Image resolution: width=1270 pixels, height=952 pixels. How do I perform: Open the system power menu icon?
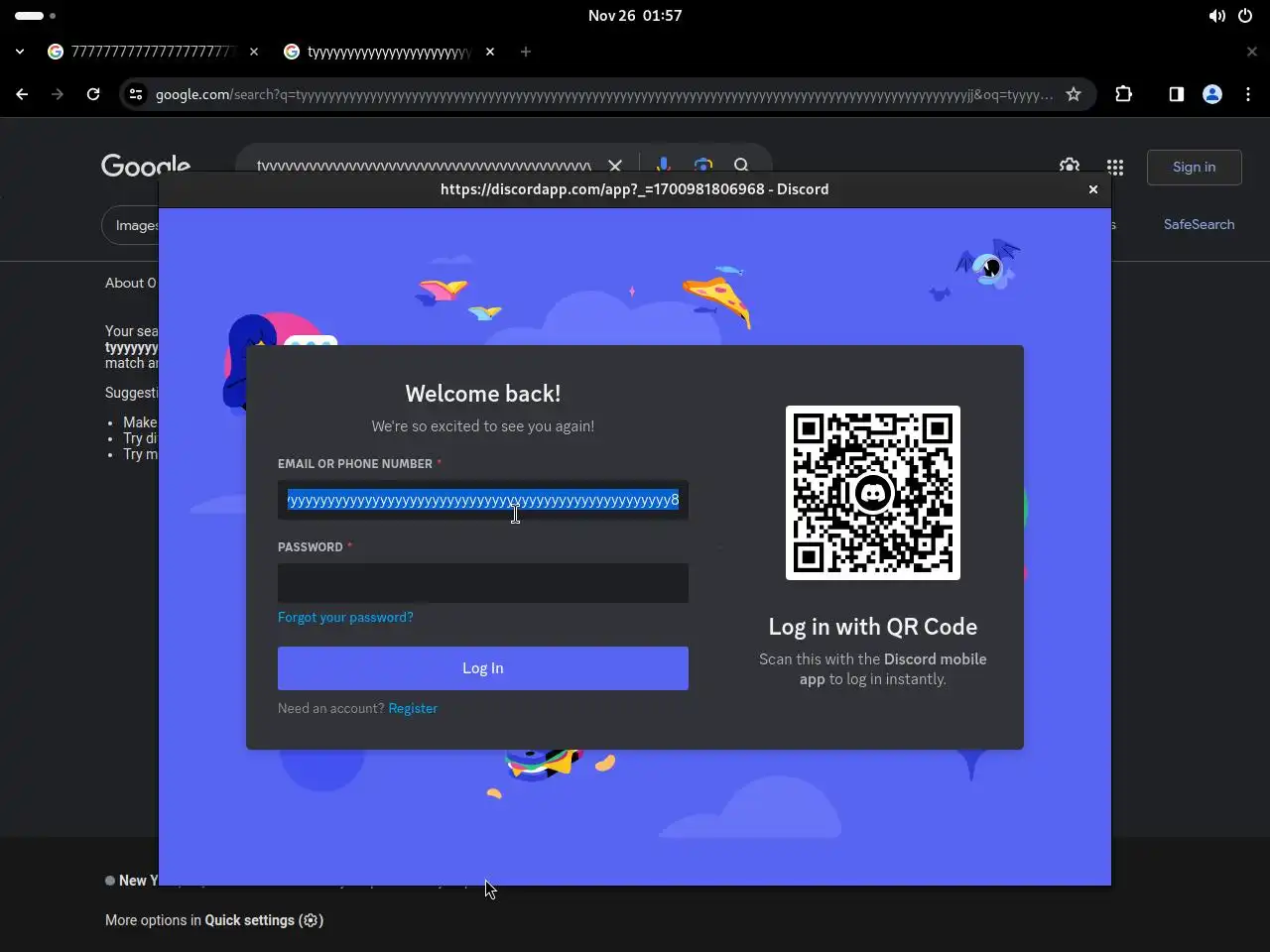pos(1245,16)
